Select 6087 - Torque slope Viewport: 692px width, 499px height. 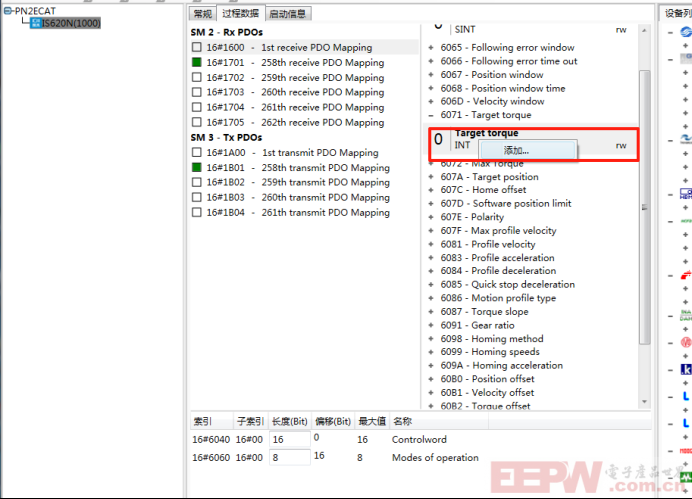[x=484, y=312]
